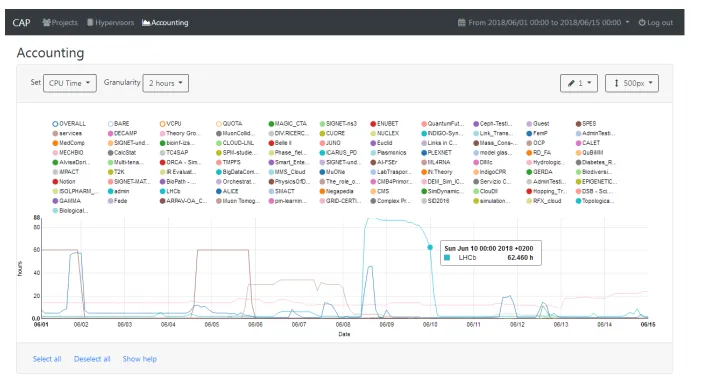Click the ENUBET red legend marker

[x=373, y=124]
